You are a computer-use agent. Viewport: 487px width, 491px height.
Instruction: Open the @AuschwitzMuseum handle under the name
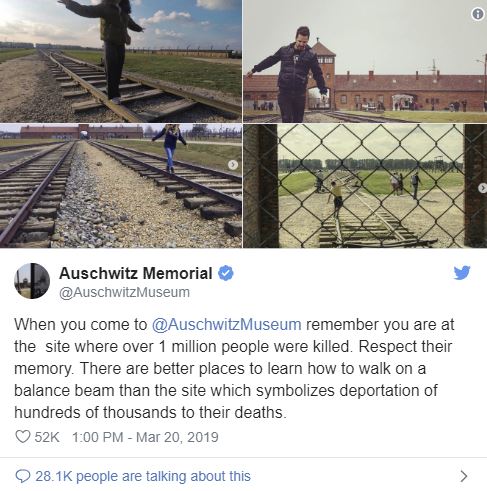[124, 292]
